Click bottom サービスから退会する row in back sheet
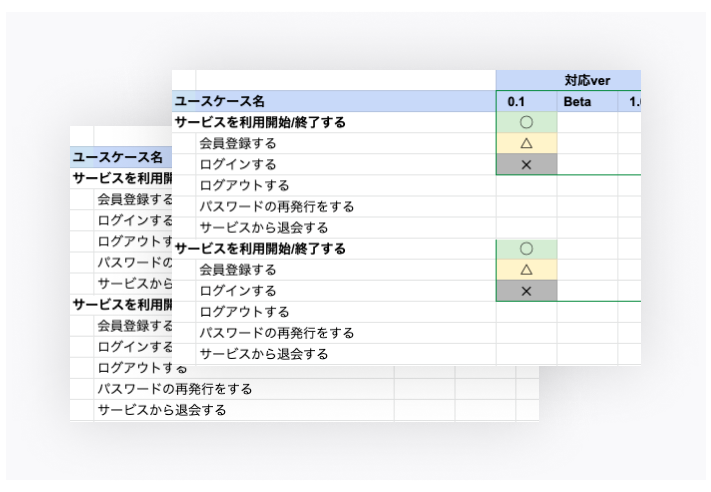The width and height of the screenshot is (711, 492). point(244,410)
